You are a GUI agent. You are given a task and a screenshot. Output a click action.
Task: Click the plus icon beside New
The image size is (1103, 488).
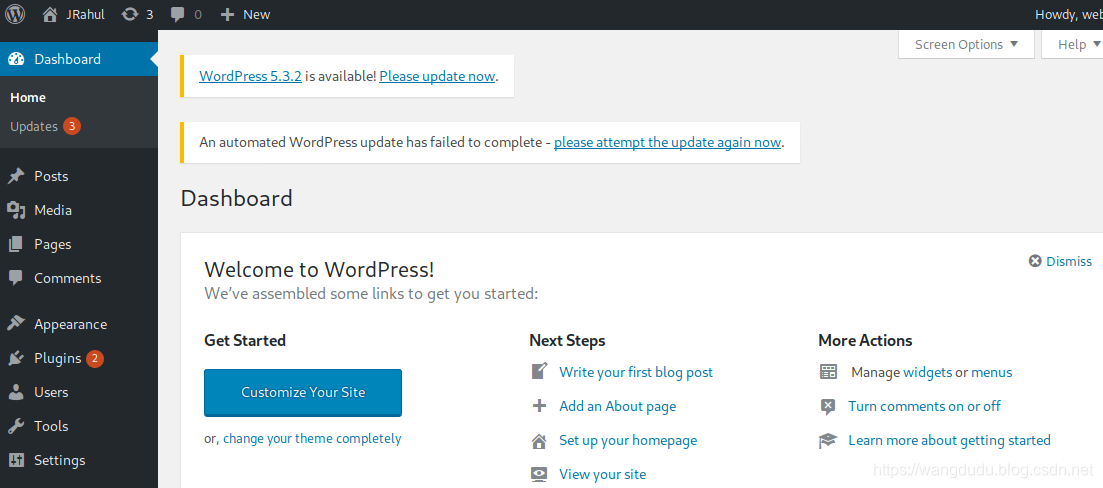click(x=227, y=14)
